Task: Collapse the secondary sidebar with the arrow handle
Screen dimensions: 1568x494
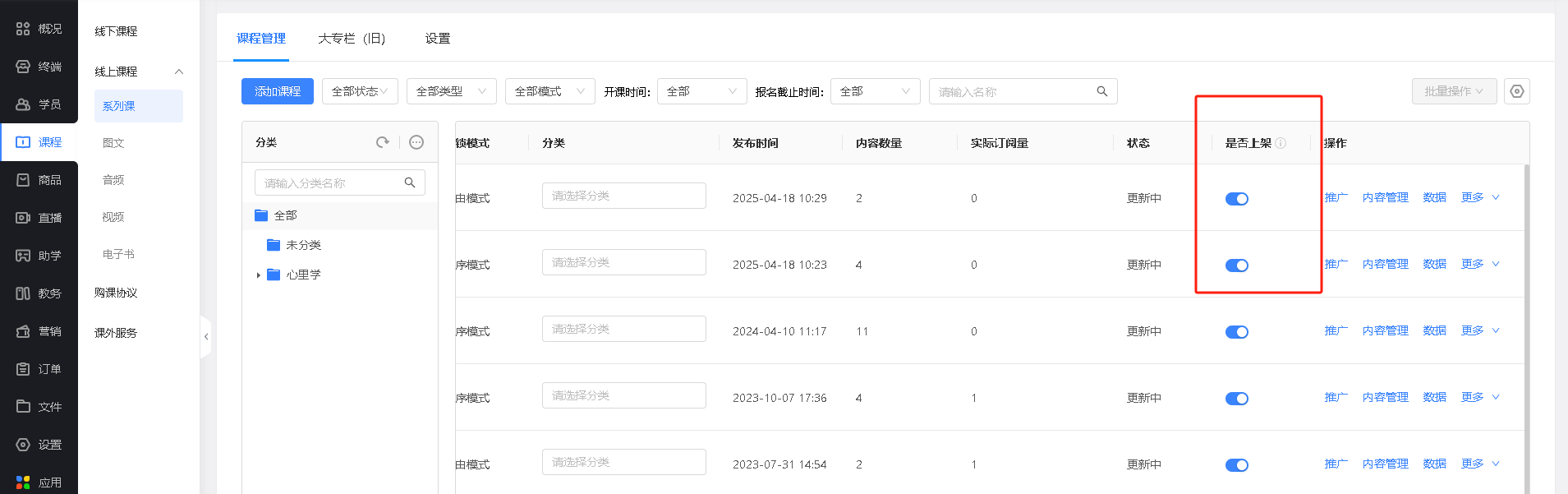Action: [x=206, y=336]
